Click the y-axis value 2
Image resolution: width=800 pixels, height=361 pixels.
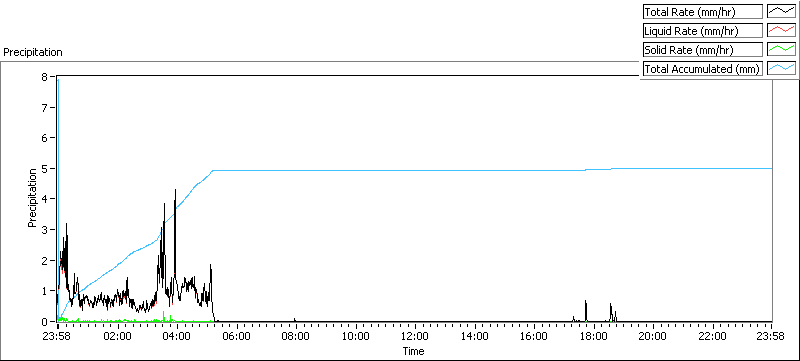tap(44, 261)
